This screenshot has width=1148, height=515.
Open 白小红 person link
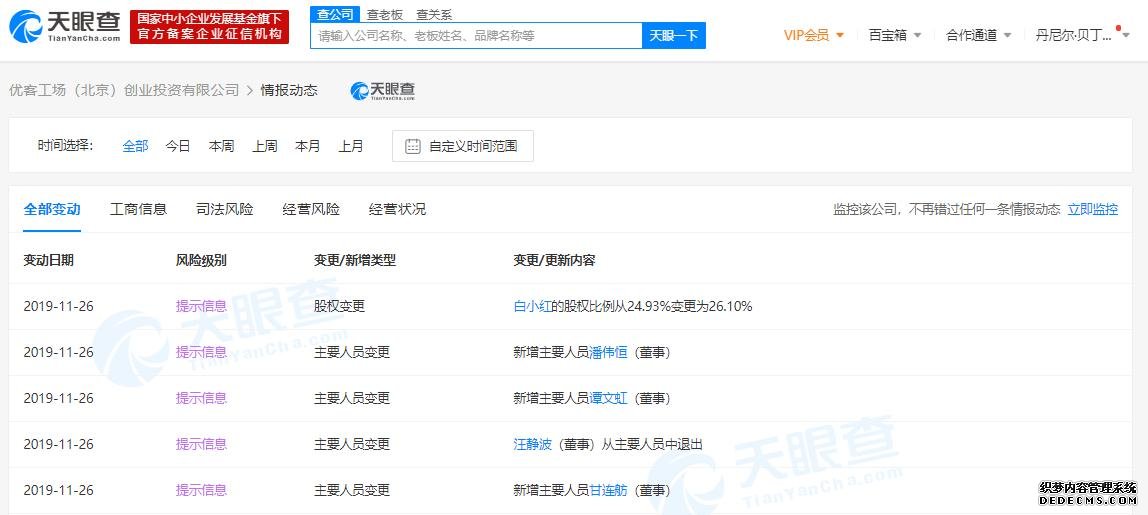pos(532,306)
